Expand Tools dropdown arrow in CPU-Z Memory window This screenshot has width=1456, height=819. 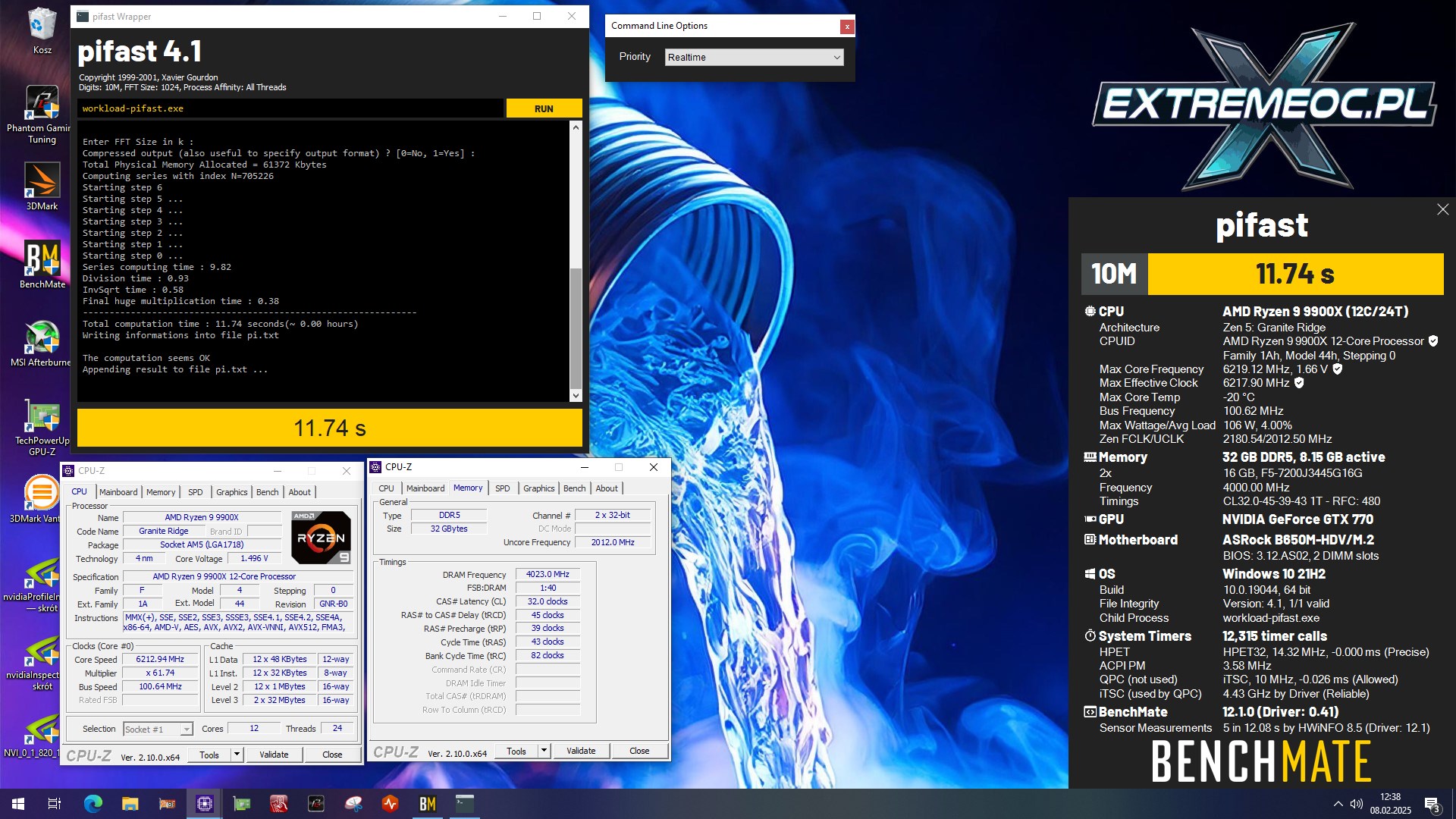[x=544, y=751]
